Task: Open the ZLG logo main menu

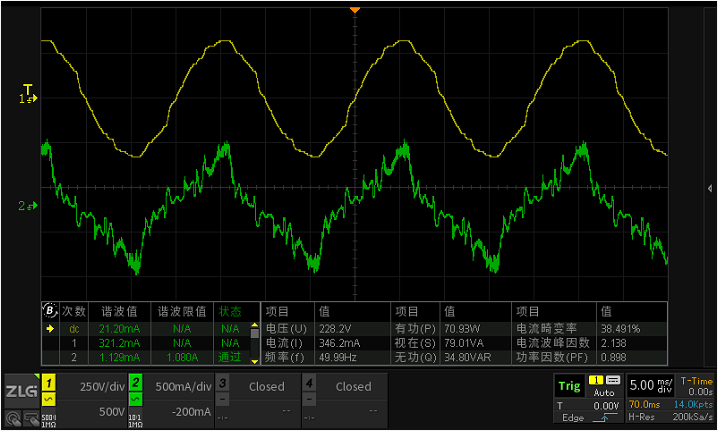Action: pos(22,391)
